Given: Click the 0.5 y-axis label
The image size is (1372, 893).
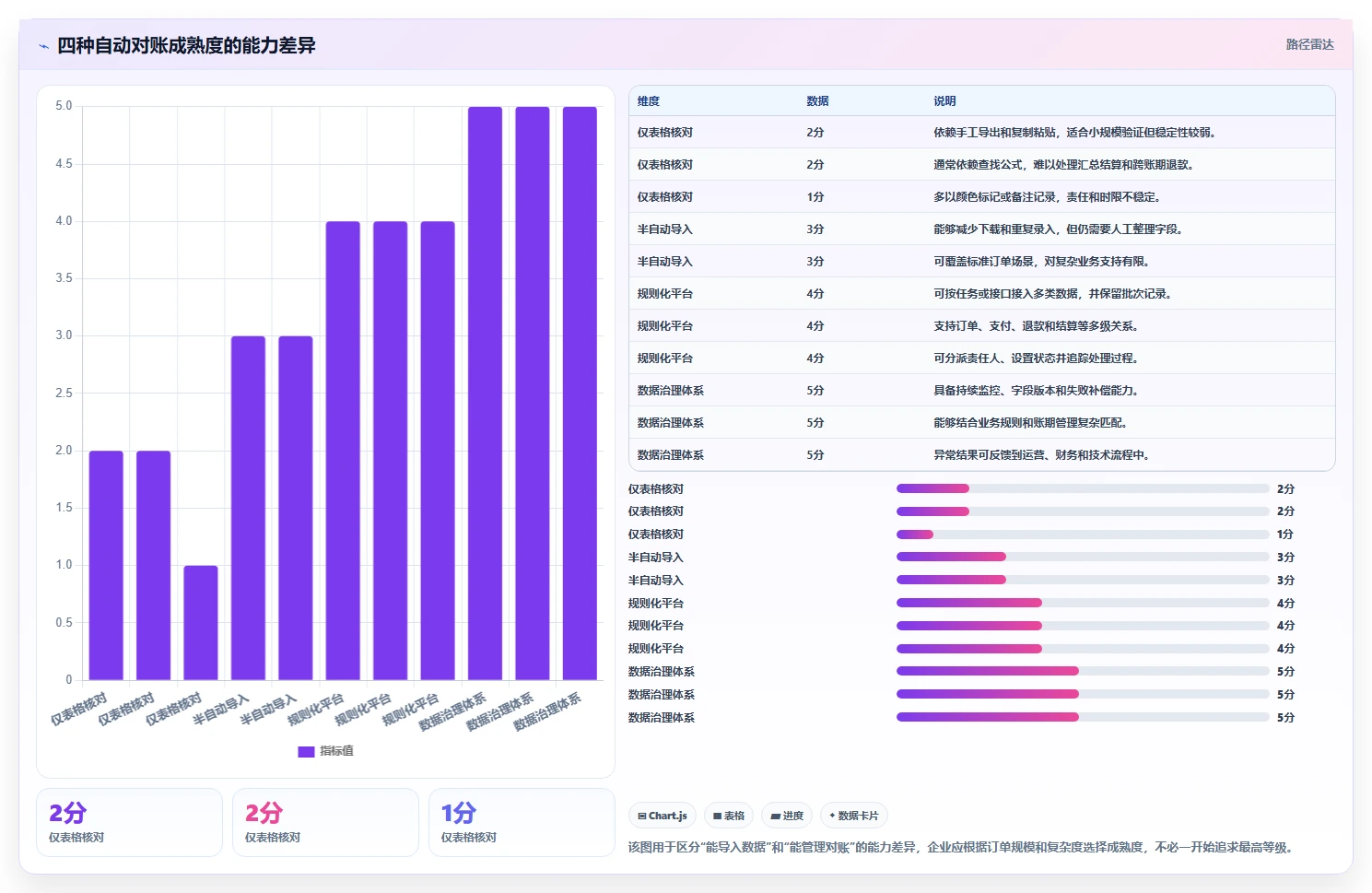Looking at the screenshot, I should click(x=64, y=623).
